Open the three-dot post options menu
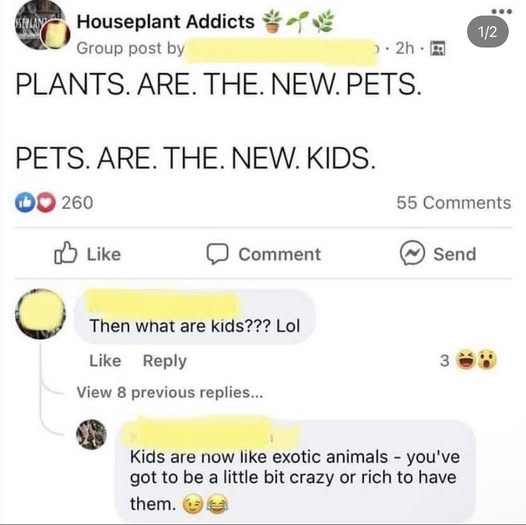 click(501, 11)
